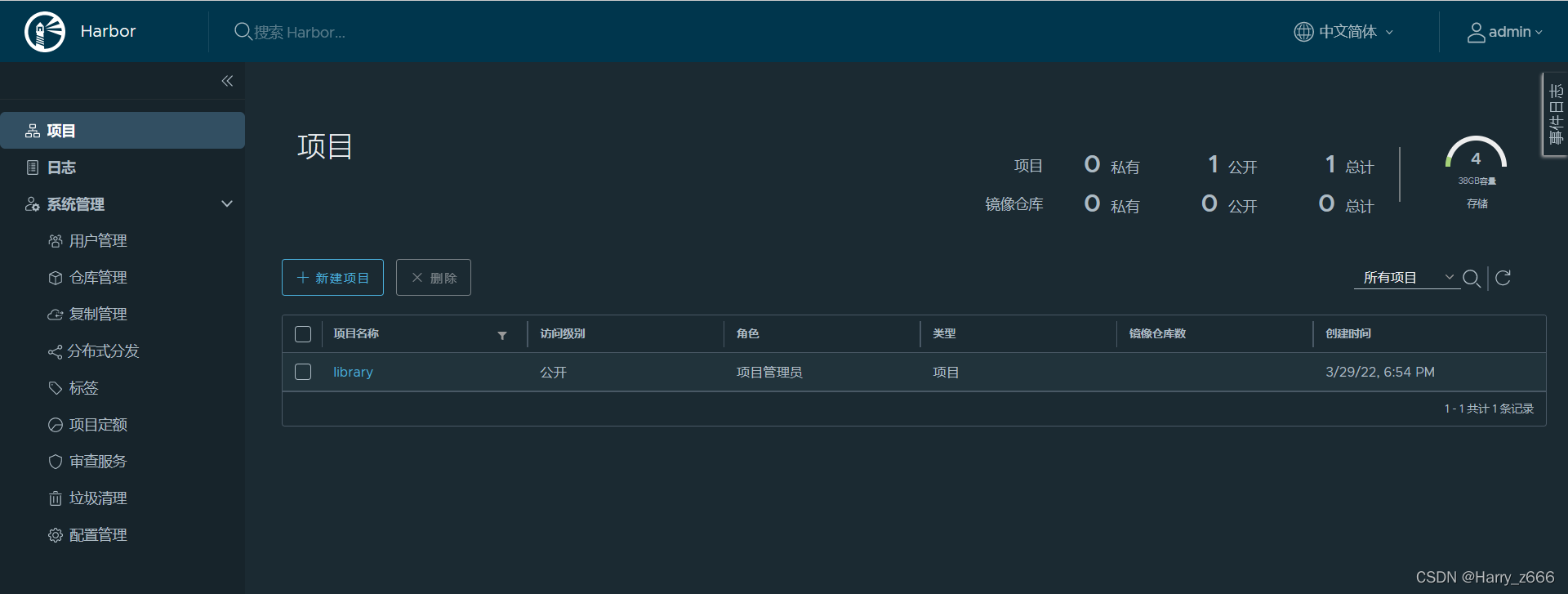
Task: Click the 项目定额 quota gauge icon
Action: (56, 425)
